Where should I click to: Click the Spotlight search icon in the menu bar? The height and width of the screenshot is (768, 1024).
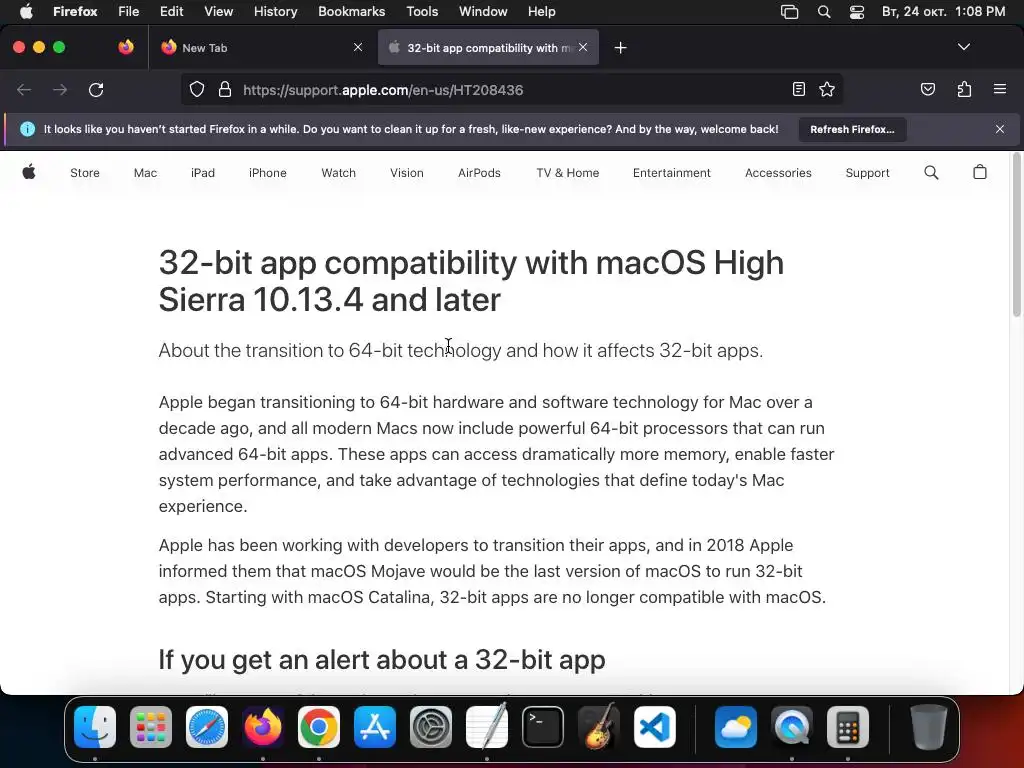(x=824, y=11)
